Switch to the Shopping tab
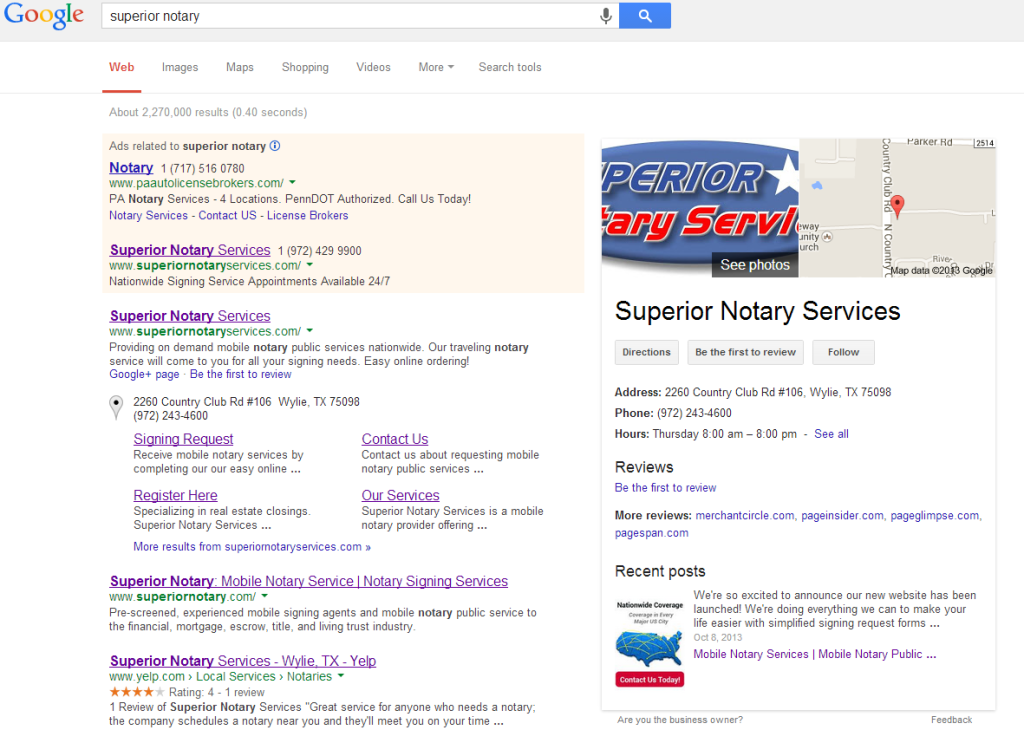Screen dimensions: 1024x730 coord(305,67)
